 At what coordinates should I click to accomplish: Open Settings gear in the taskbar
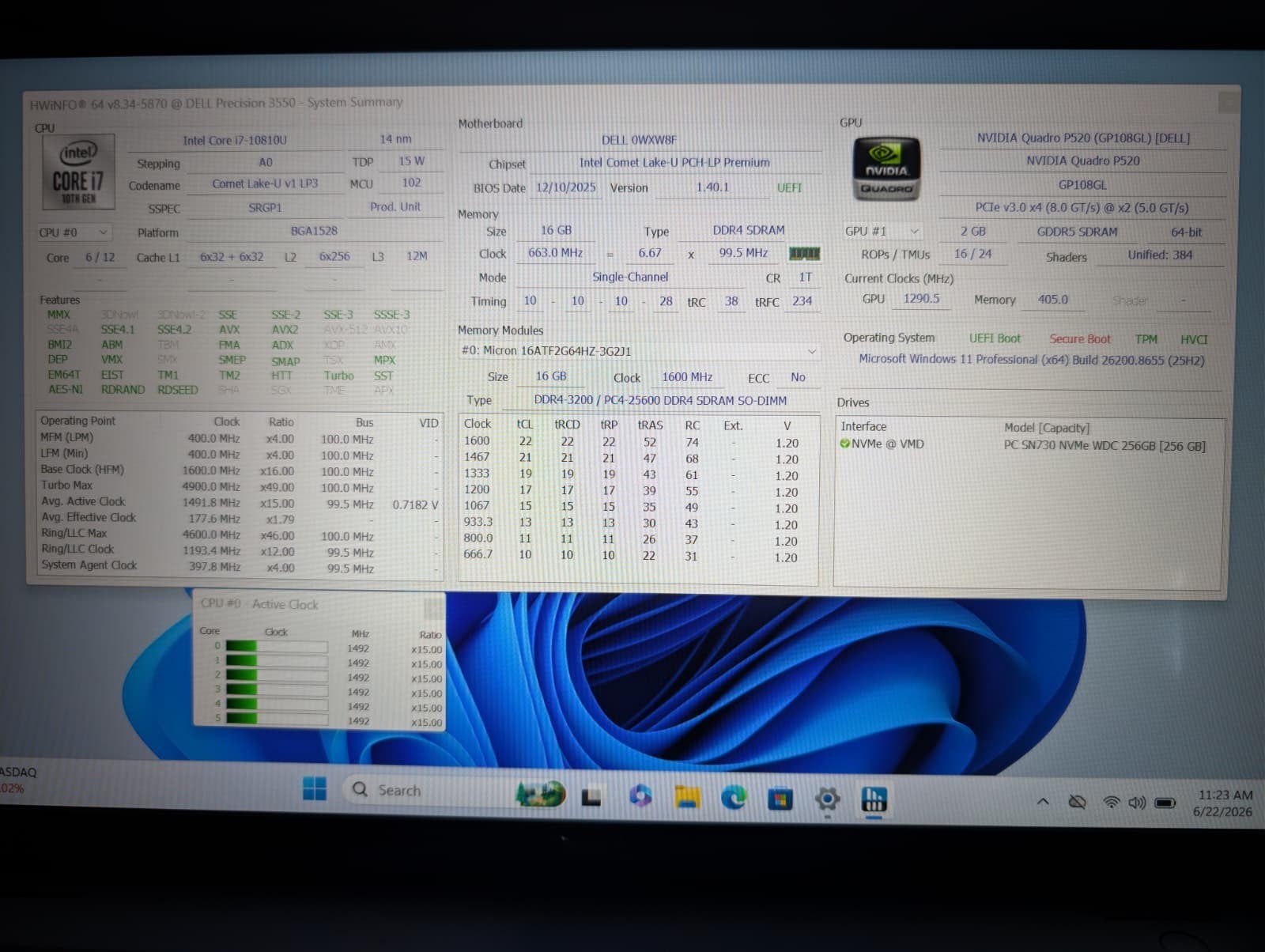(827, 799)
